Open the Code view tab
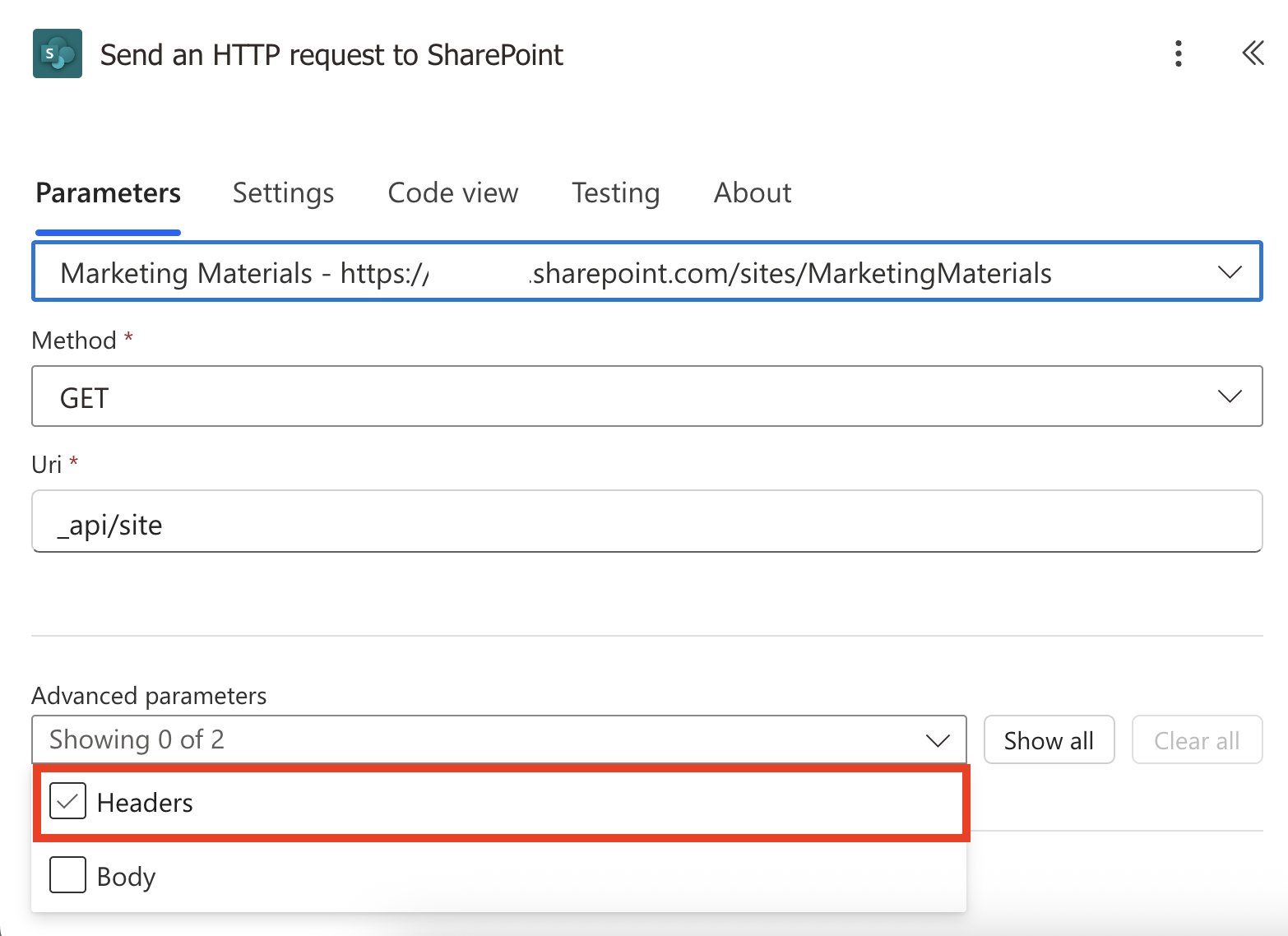The width and height of the screenshot is (1288, 936). pos(453,192)
